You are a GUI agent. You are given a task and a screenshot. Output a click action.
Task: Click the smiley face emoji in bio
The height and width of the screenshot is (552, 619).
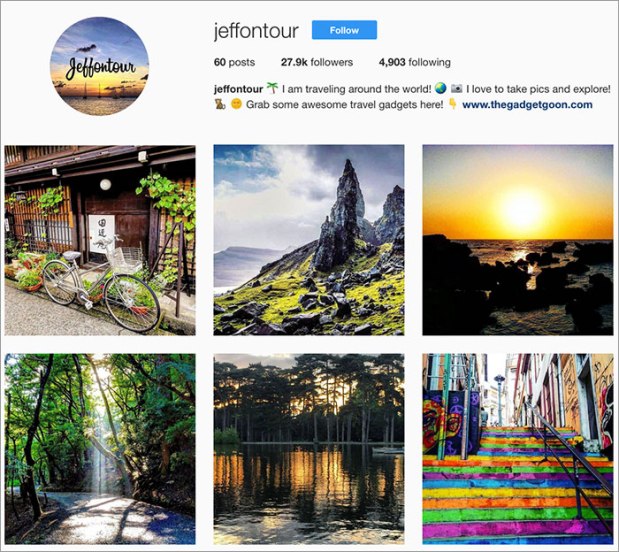click(236, 104)
